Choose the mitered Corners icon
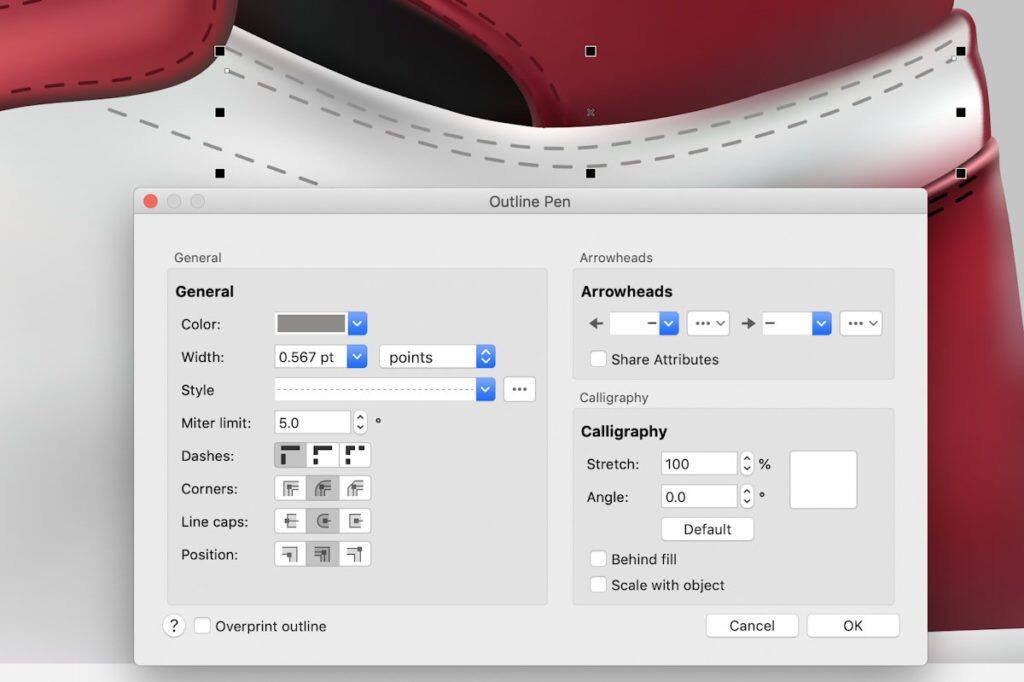This screenshot has width=1024, height=682. [290, 489]
